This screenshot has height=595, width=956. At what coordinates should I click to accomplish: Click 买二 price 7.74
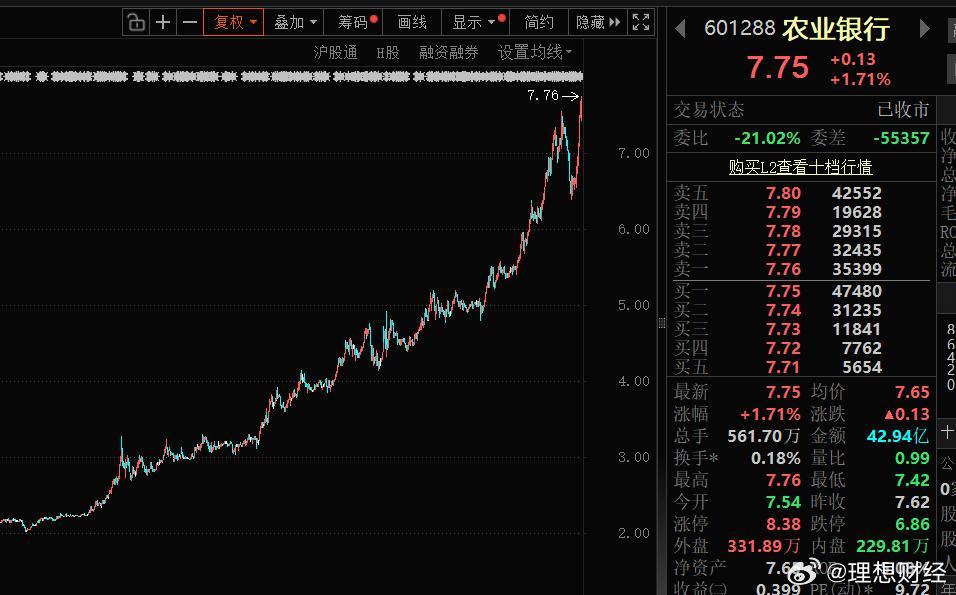point(783,310)
